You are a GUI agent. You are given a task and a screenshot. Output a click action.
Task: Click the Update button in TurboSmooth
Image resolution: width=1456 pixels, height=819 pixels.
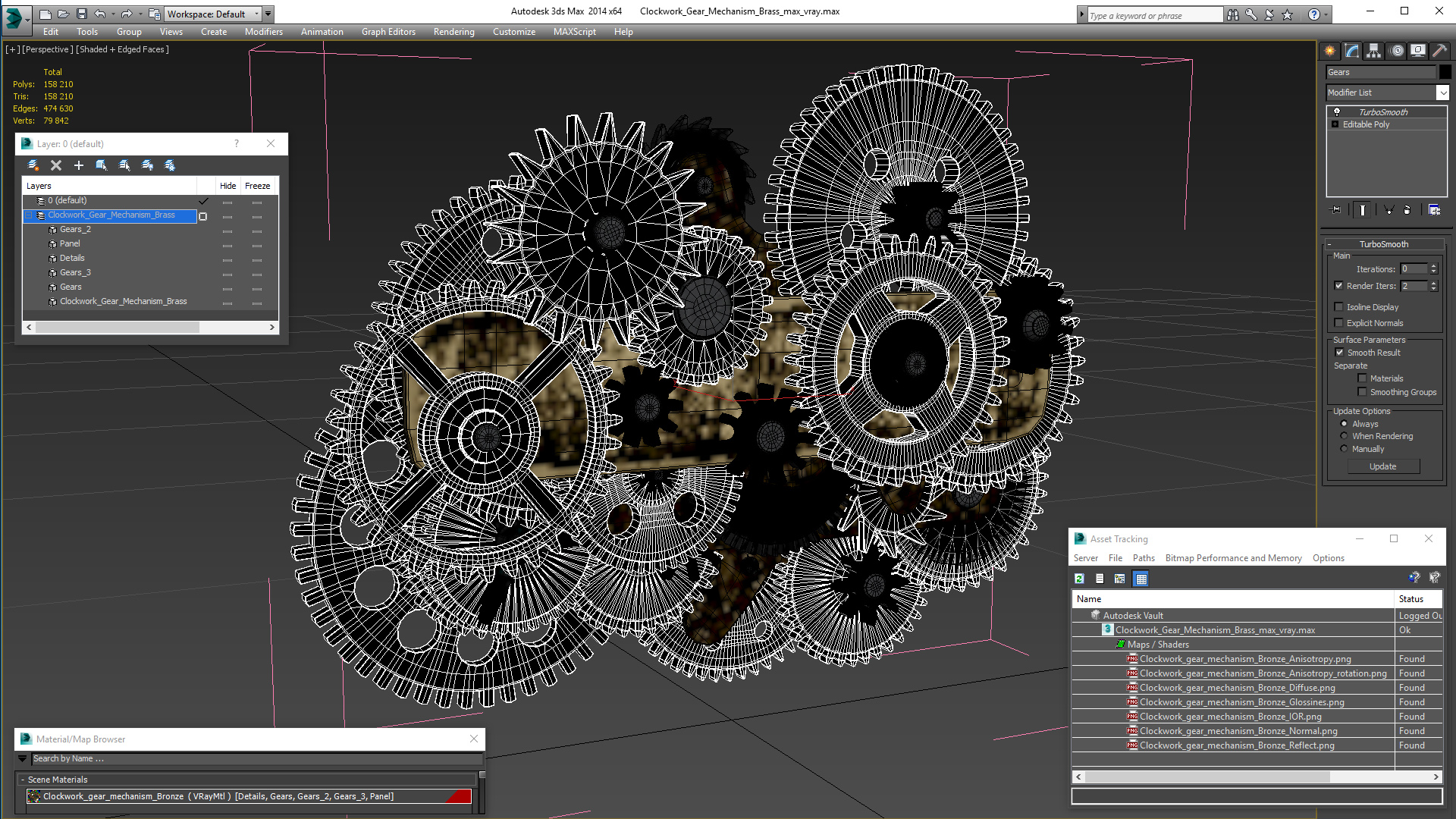coord(1382,466)
